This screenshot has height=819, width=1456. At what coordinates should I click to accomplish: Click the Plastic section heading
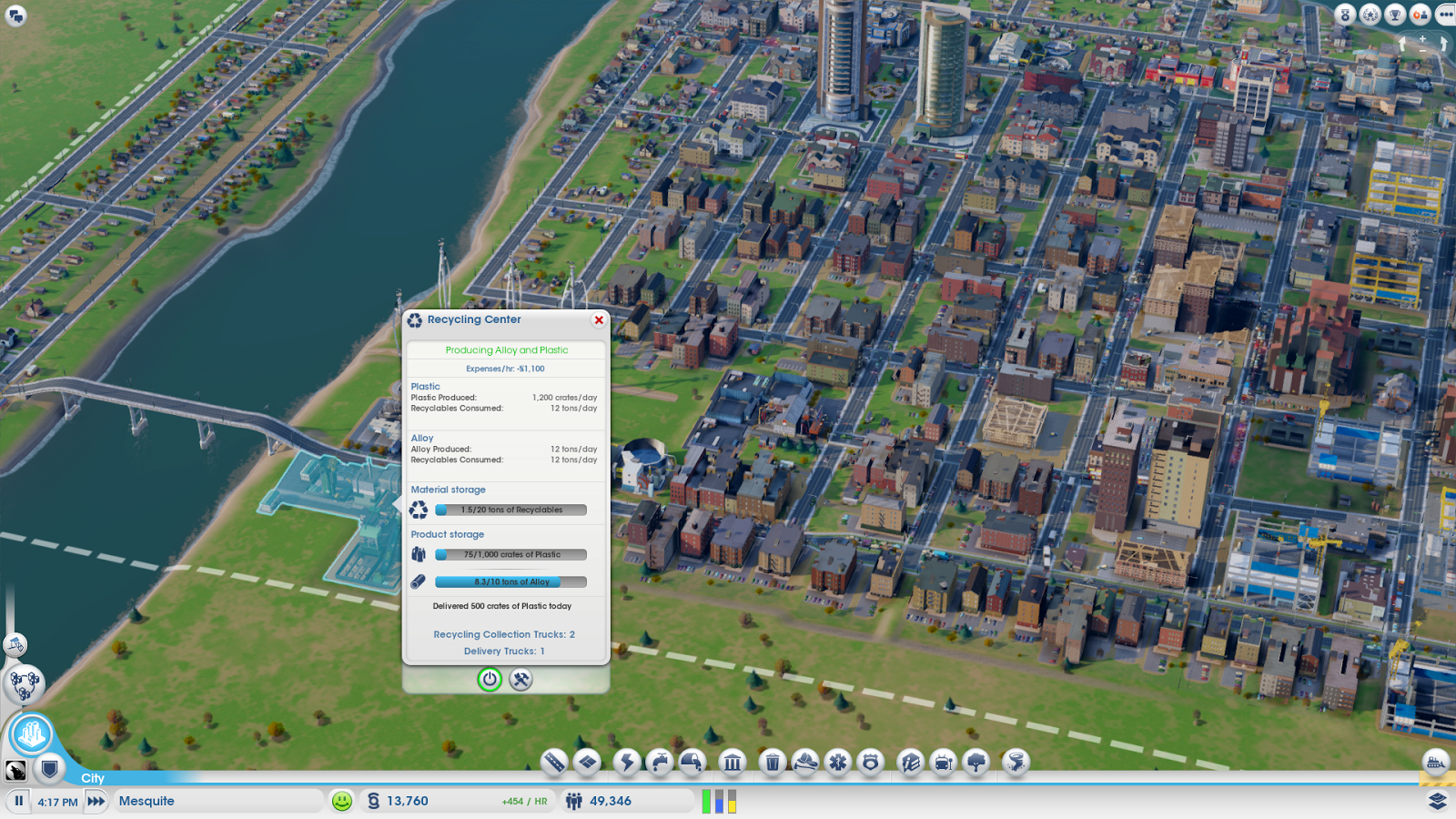(425, 387)
